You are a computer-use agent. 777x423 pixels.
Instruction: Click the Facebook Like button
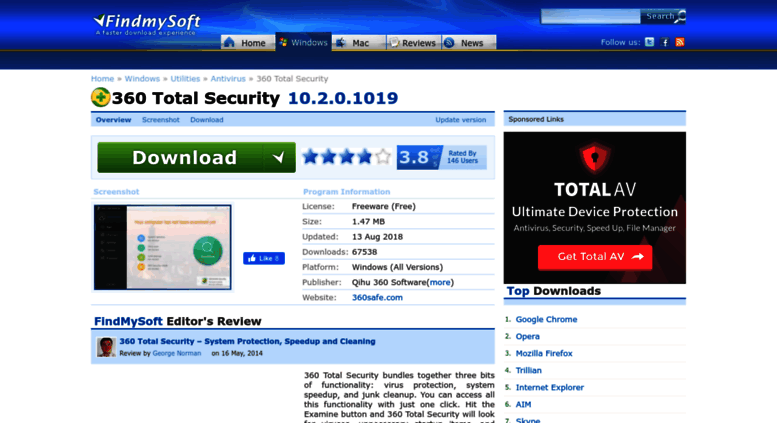pyautogui.click(x=264, y=258)
